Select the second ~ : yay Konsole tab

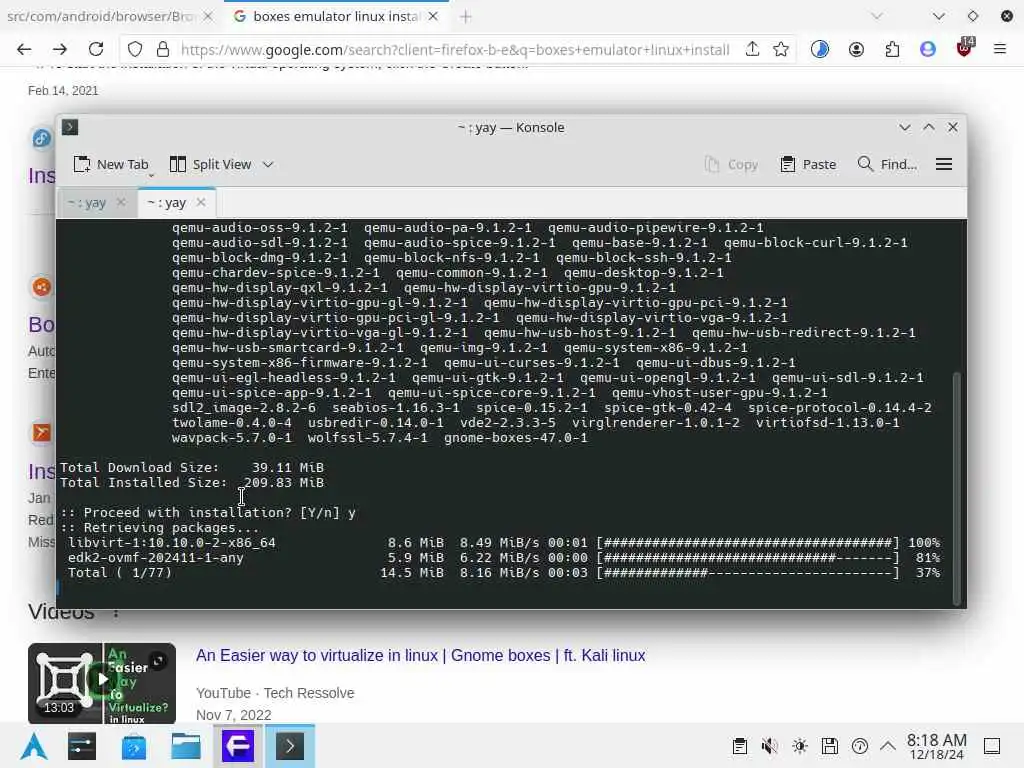coord(167,202)
